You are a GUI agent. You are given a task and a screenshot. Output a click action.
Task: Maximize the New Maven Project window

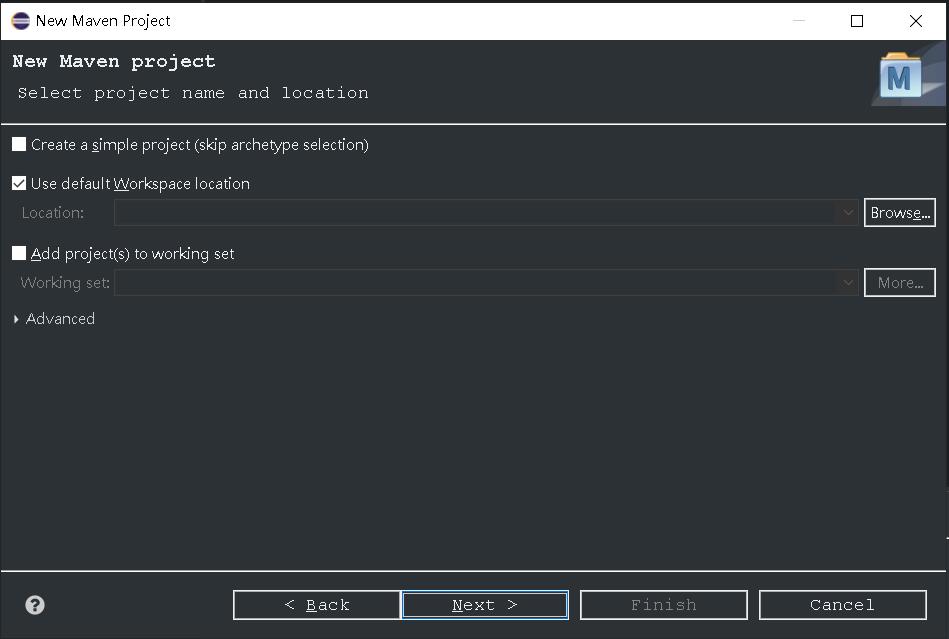tap(857, 21)
